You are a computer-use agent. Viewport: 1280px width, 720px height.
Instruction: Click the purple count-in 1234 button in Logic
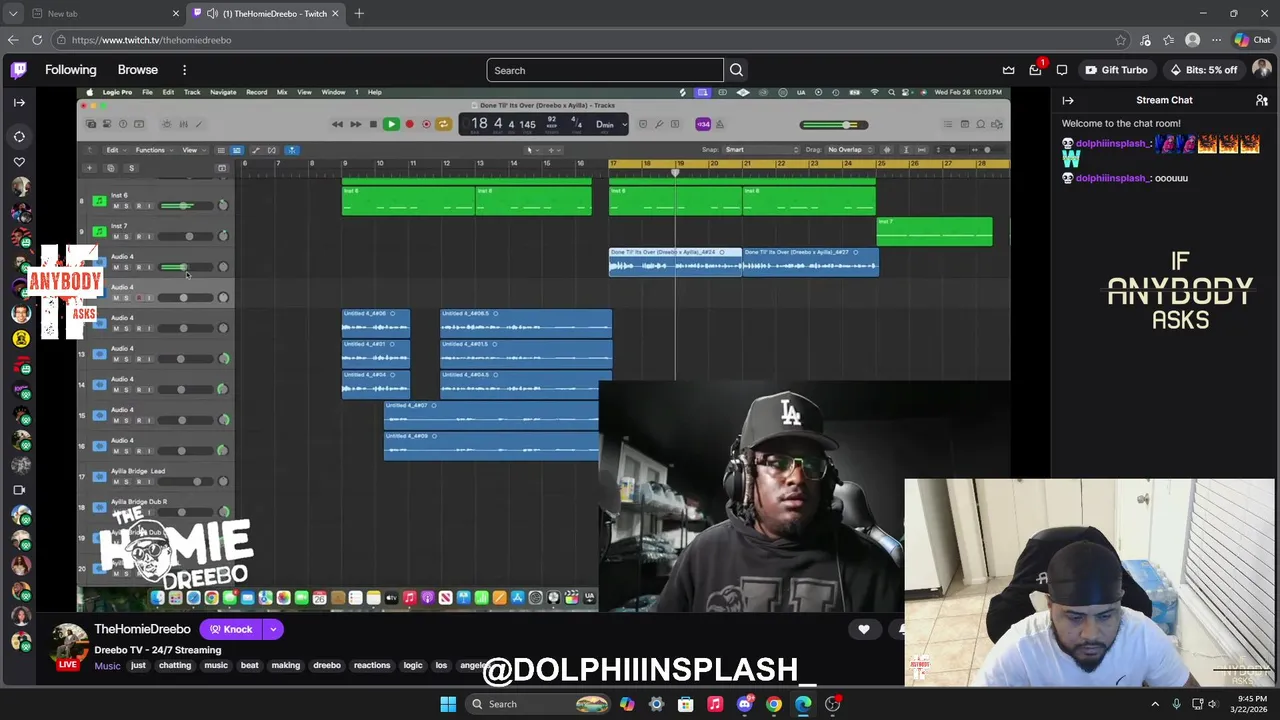pyautogui.click(x=703, y=124)
